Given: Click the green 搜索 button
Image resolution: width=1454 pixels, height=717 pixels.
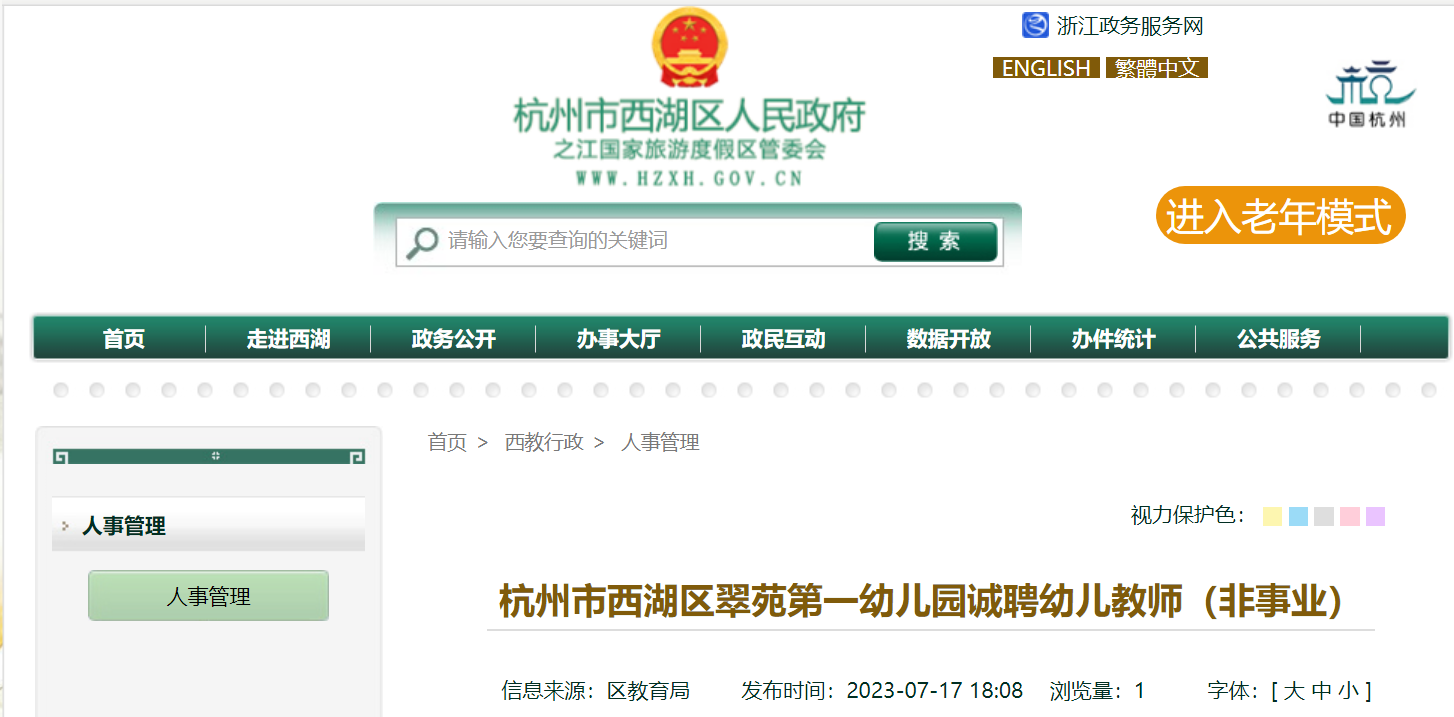Looking at the screenshot, I should coord(935,242).
